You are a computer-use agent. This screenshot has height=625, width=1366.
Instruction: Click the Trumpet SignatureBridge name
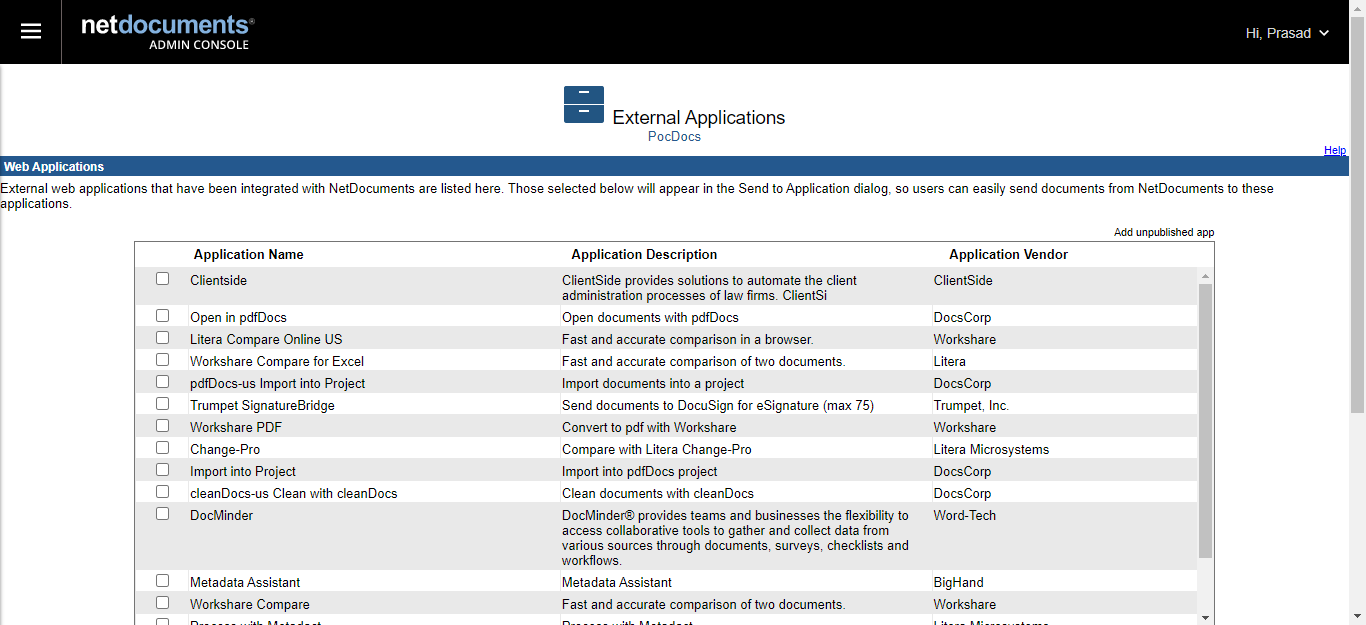(263, 406)
